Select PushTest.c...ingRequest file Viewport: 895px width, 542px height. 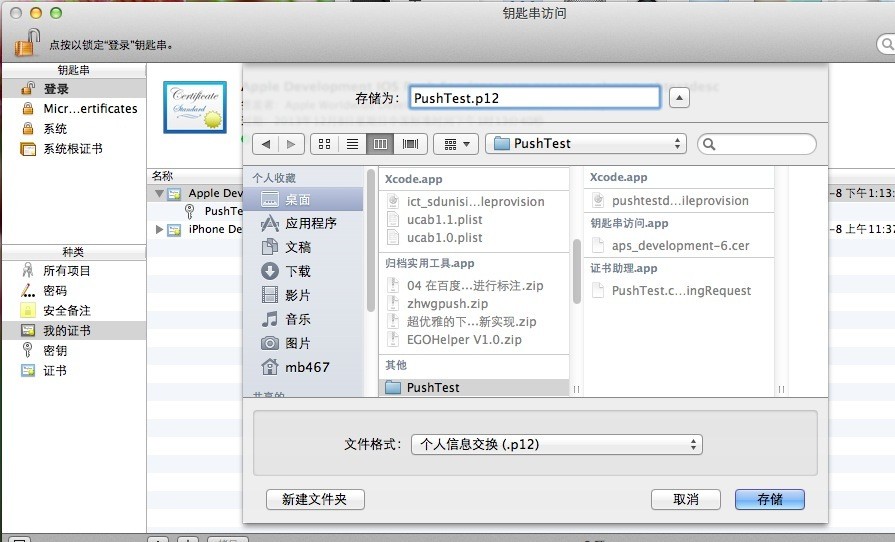[679, 290]
